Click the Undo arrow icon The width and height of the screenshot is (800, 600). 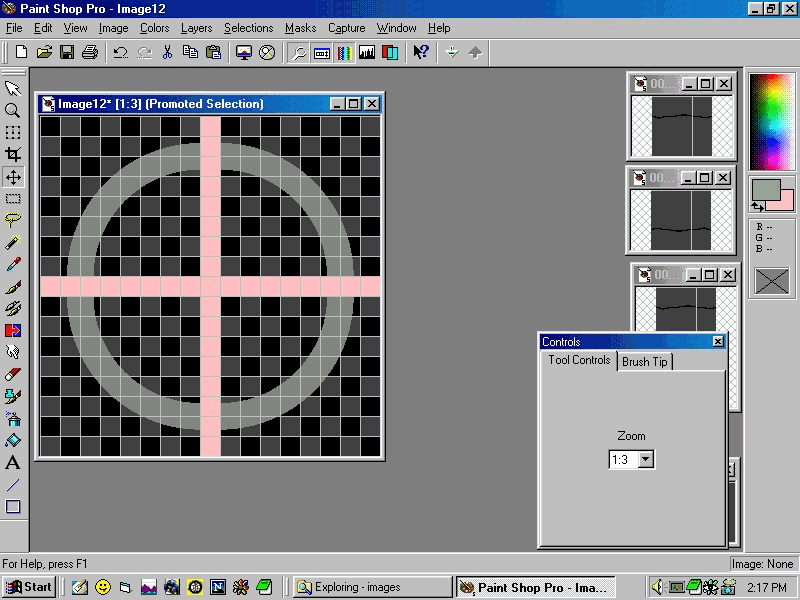120,52
